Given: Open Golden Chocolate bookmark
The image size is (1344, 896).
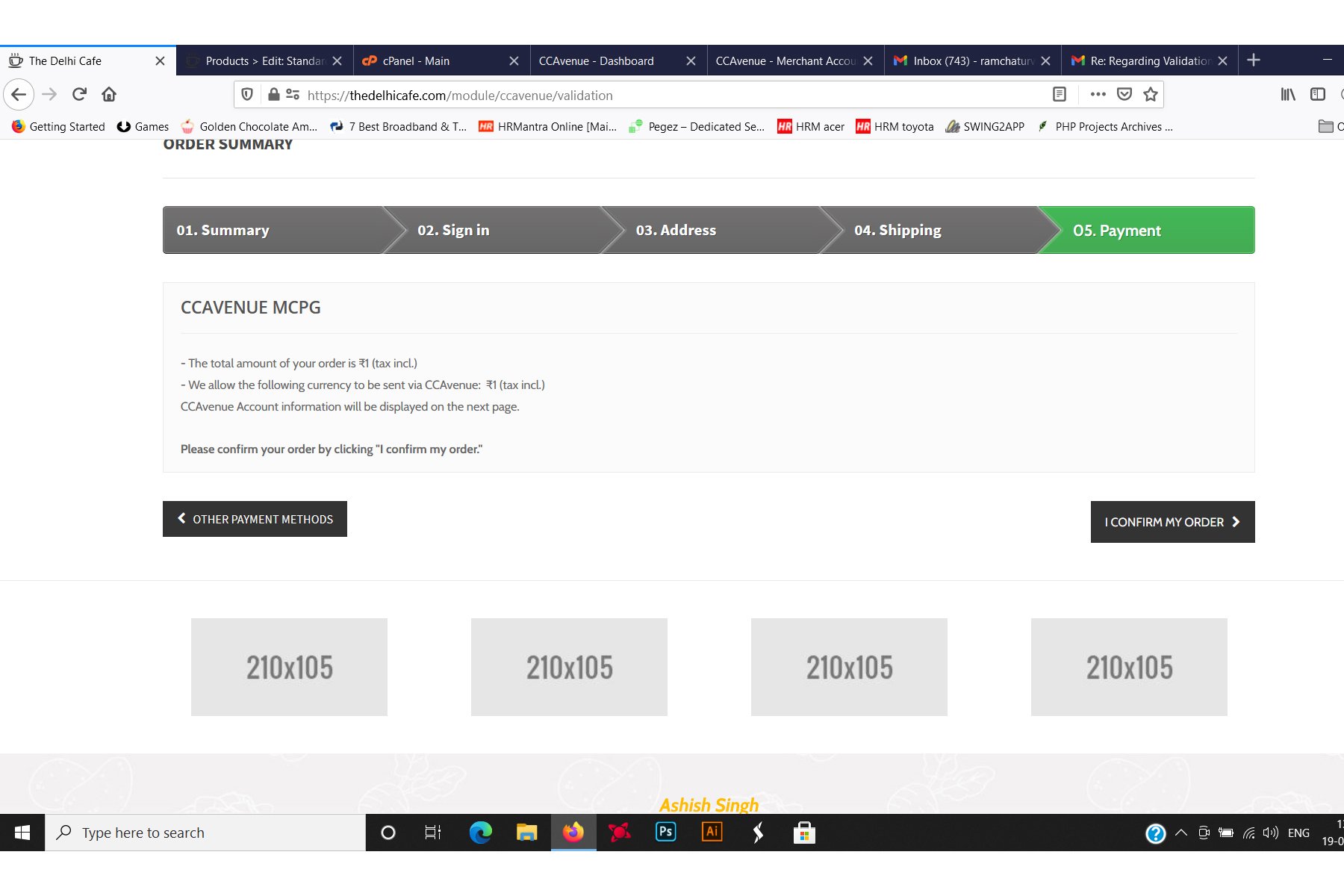Looking at the screenshot, I should pyautogui.click(x=249, y=126).
